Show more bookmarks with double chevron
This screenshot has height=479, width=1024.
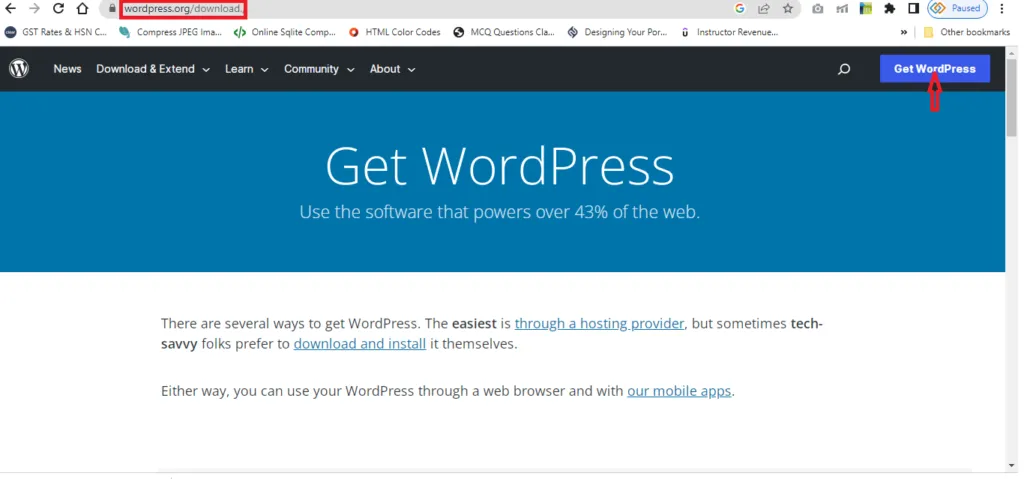pyautogui.click(x=904, y=32)
